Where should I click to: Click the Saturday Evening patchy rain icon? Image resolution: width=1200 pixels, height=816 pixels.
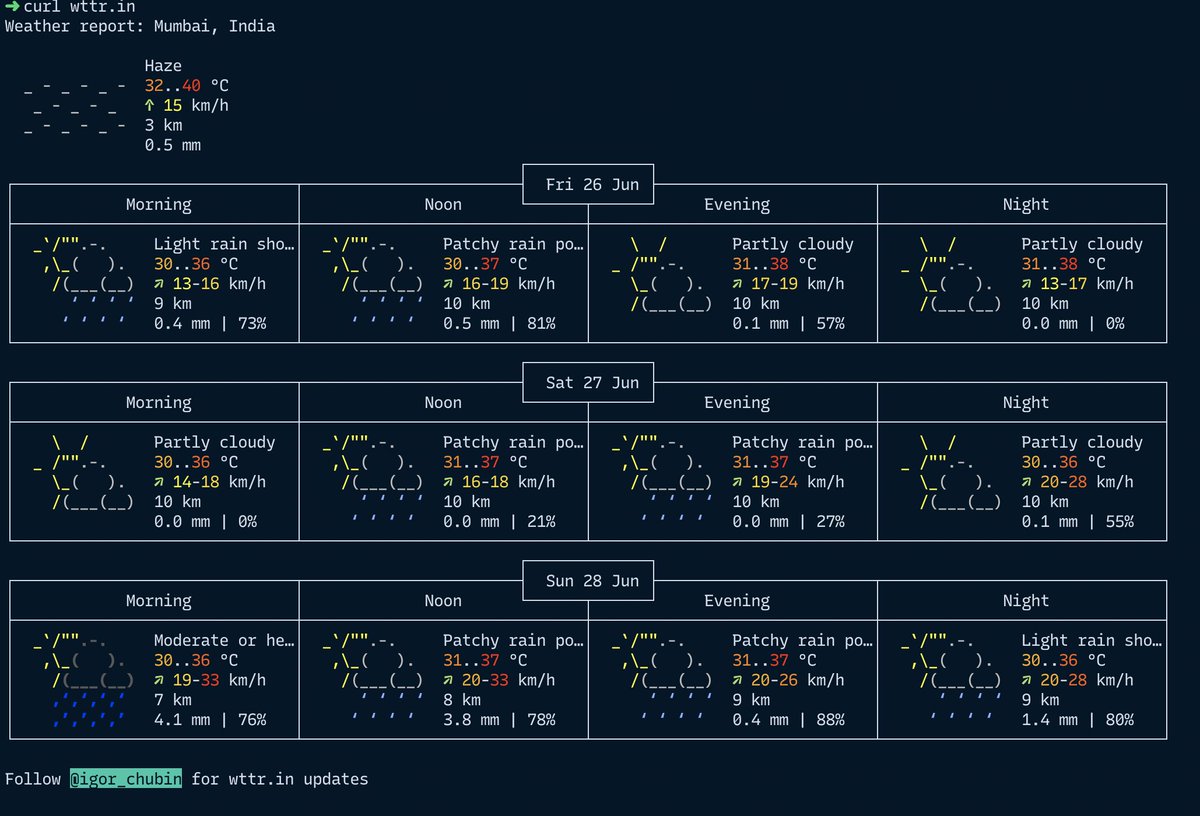pos(662,480)
